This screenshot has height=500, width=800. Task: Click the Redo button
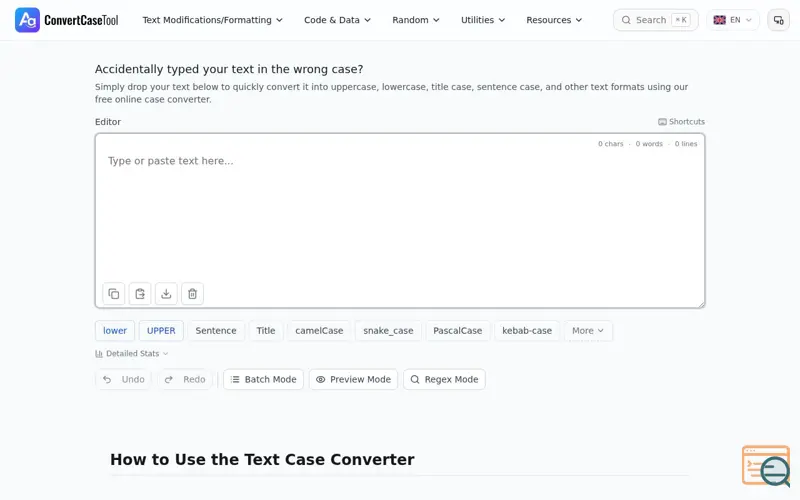(185, 380)
